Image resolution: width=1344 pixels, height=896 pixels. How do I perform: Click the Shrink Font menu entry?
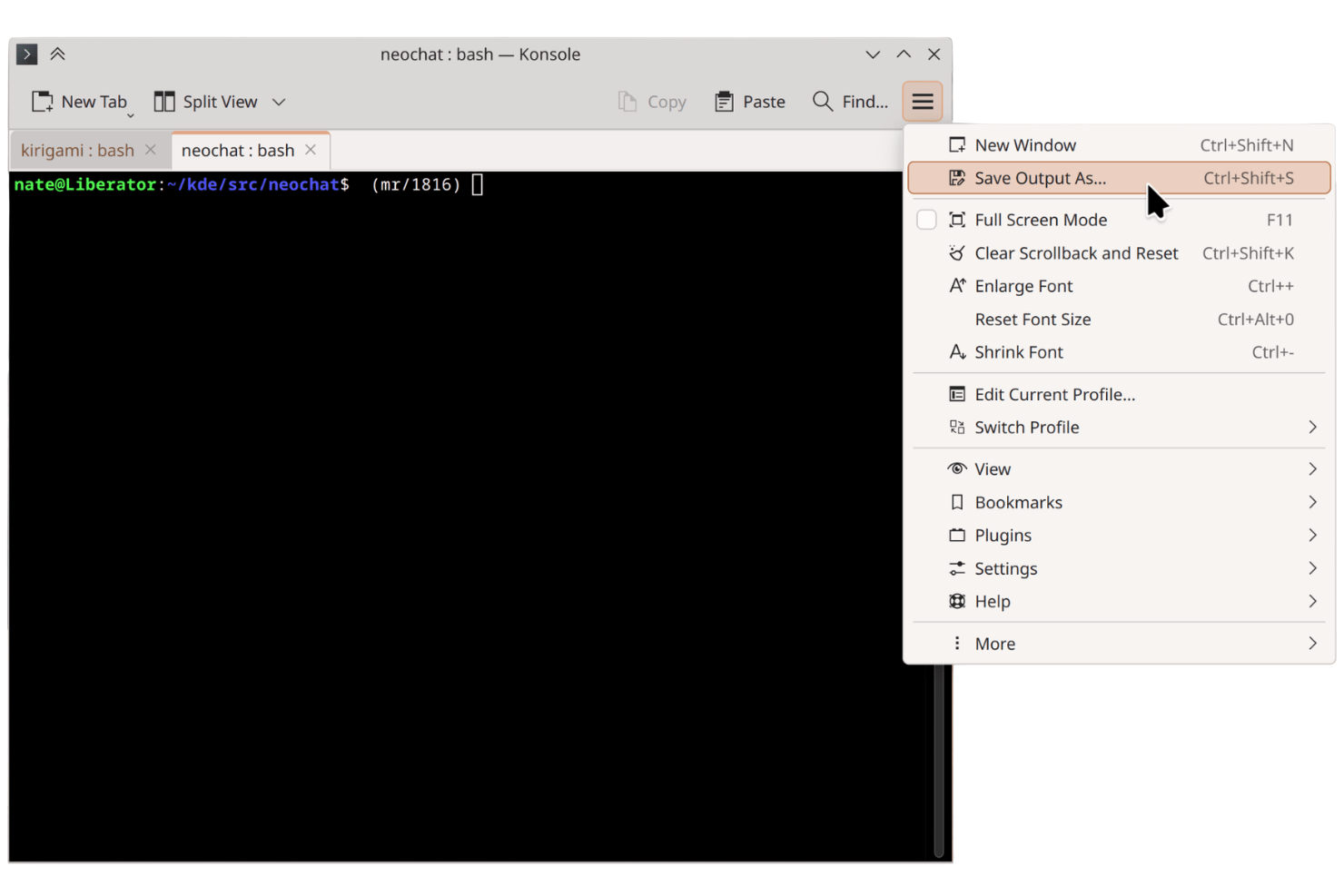coord(1119,352)
